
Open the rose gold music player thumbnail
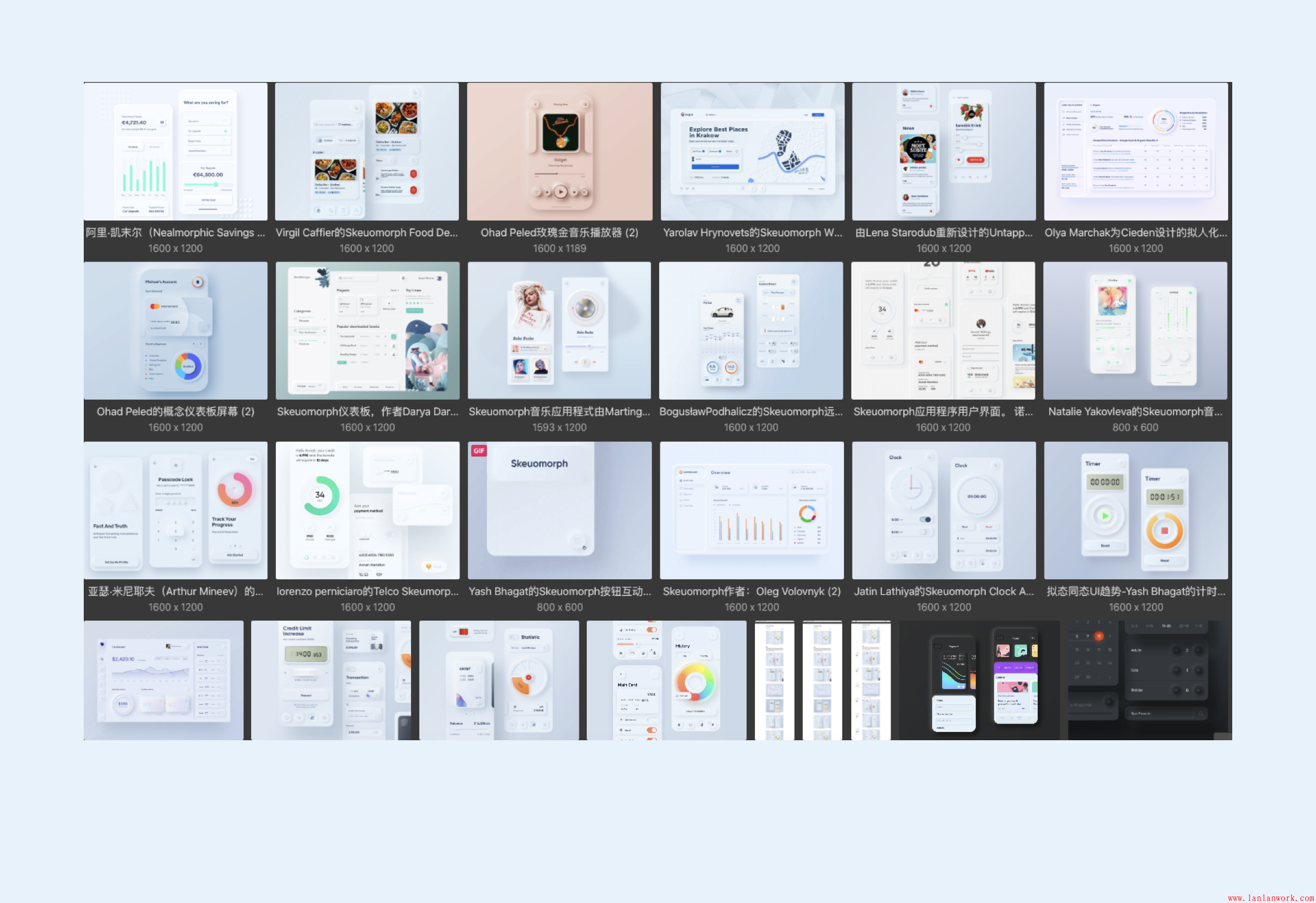[559, 151]
